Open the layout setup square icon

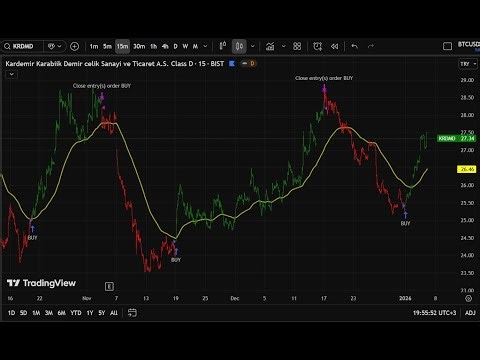point(447,46)
